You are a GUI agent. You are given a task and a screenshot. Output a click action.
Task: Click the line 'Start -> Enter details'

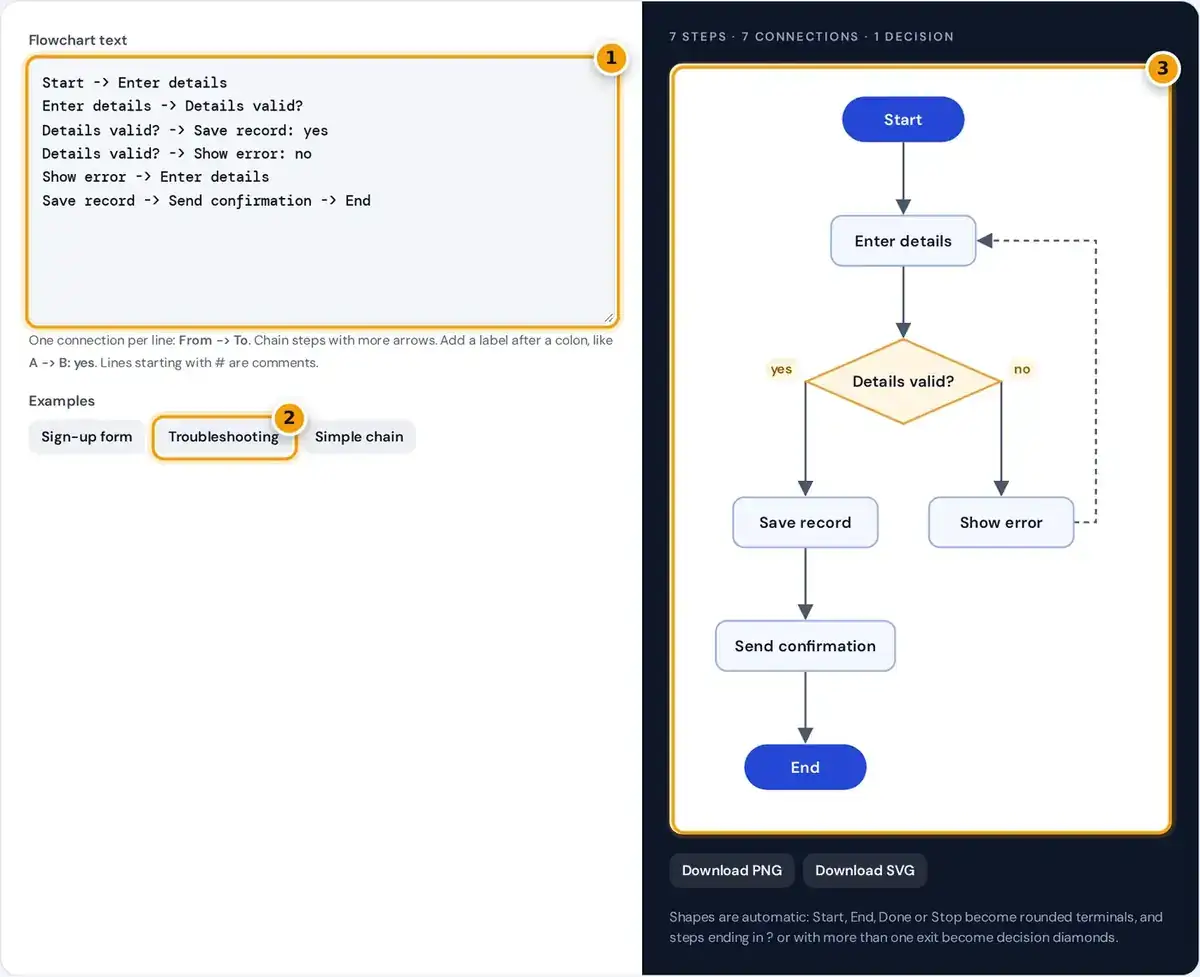click(x=135, y=83)
